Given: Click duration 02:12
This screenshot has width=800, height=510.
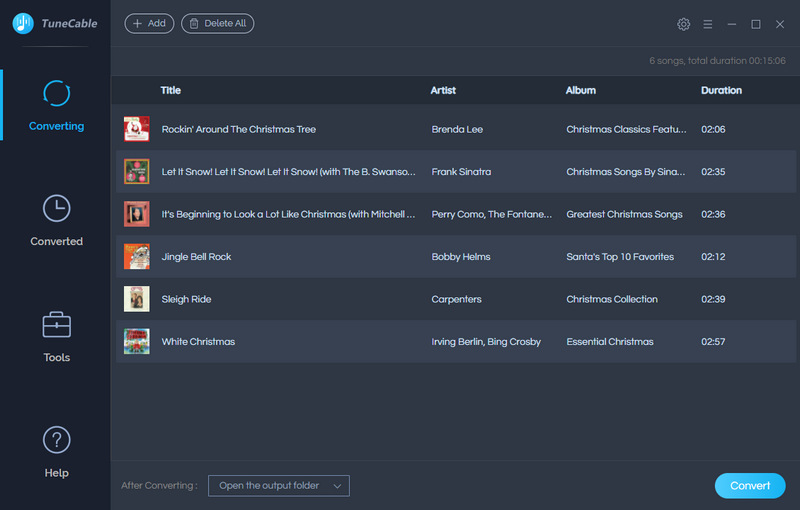Looking at the screenshot, I should click(713, 257).
